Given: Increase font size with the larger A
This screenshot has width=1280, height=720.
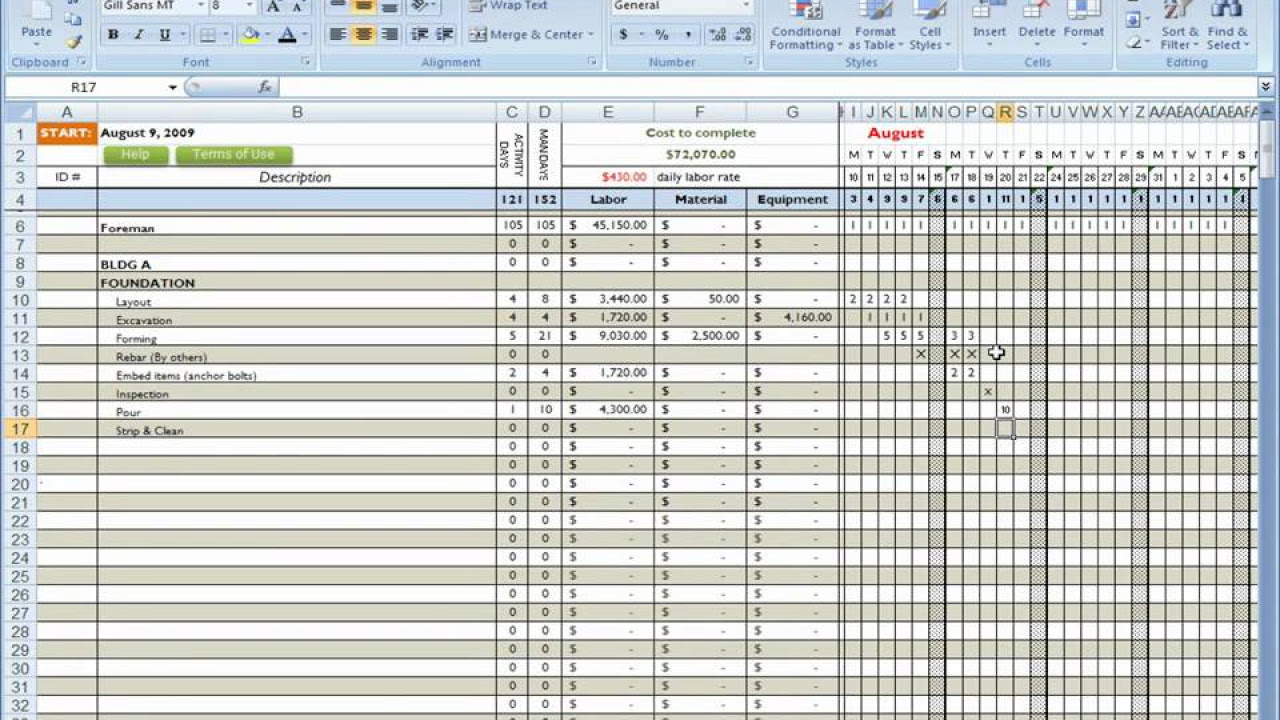Looking at the screenshot, I should [x=274, y=7].
